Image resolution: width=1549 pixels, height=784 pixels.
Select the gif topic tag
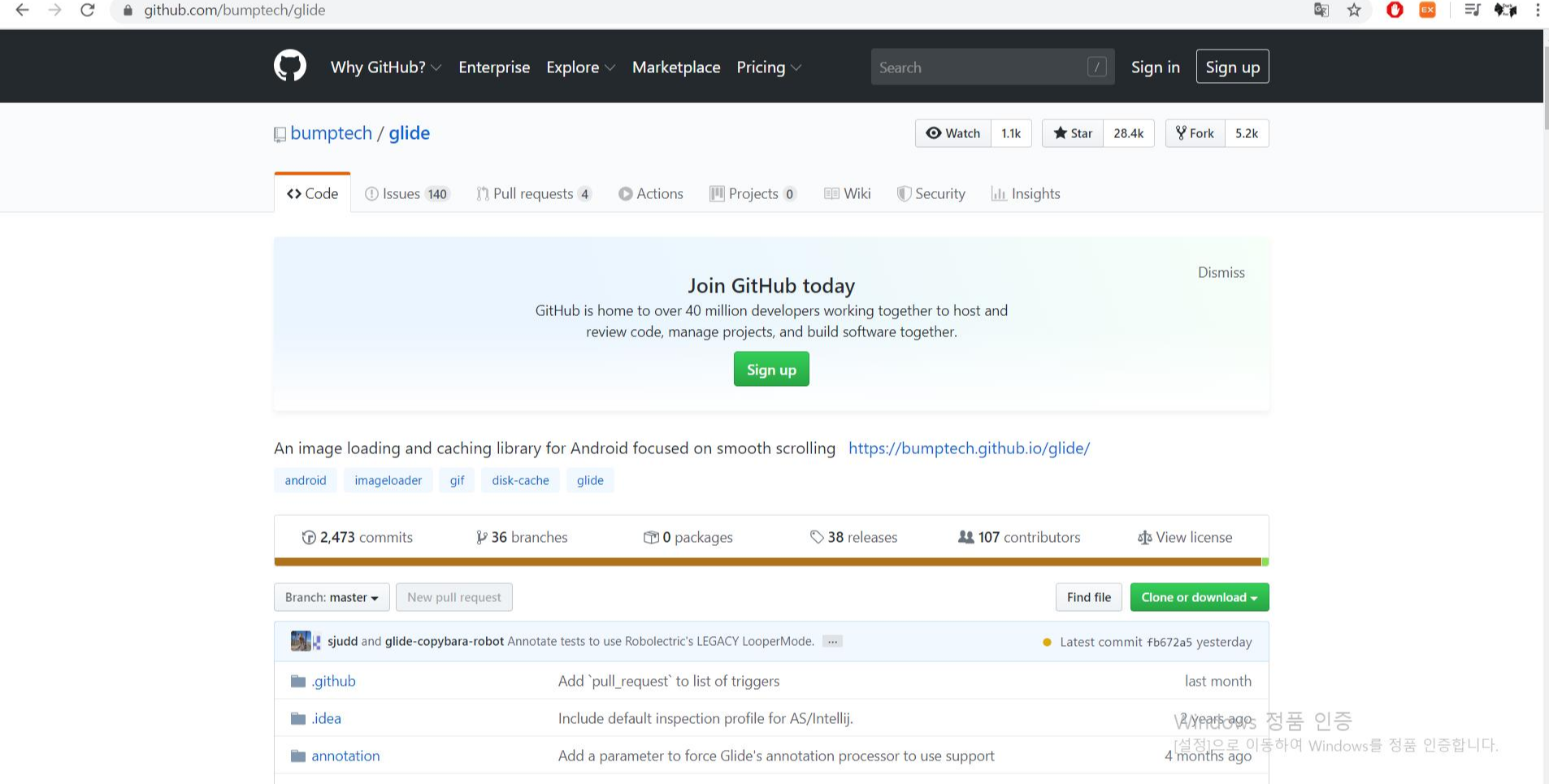coord(457,480)
